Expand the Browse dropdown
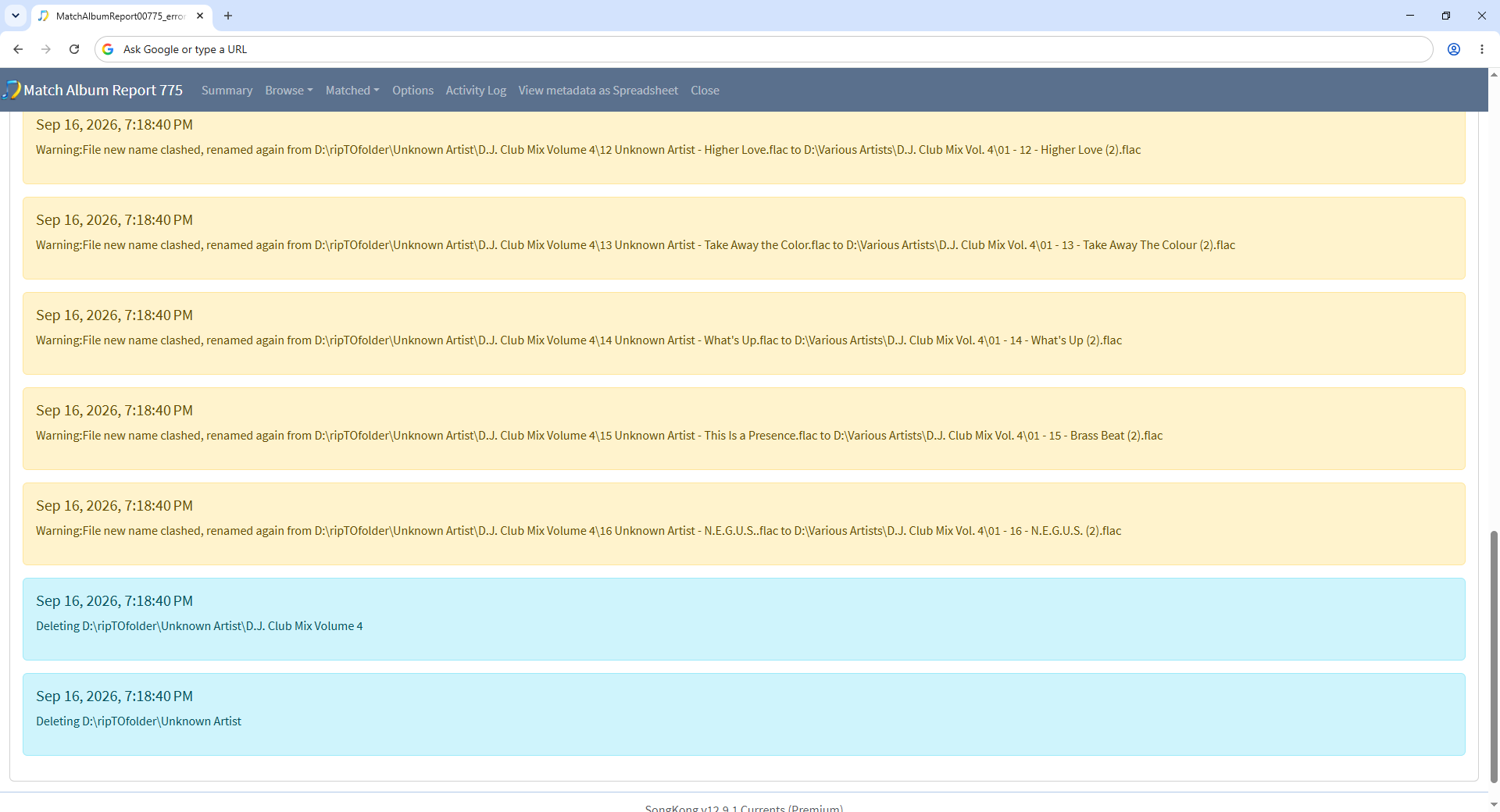 [x=288, y=91]
